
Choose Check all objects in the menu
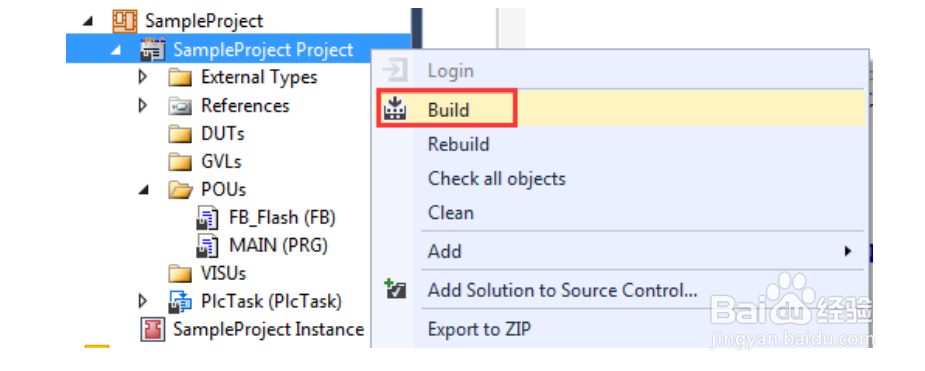497,179
